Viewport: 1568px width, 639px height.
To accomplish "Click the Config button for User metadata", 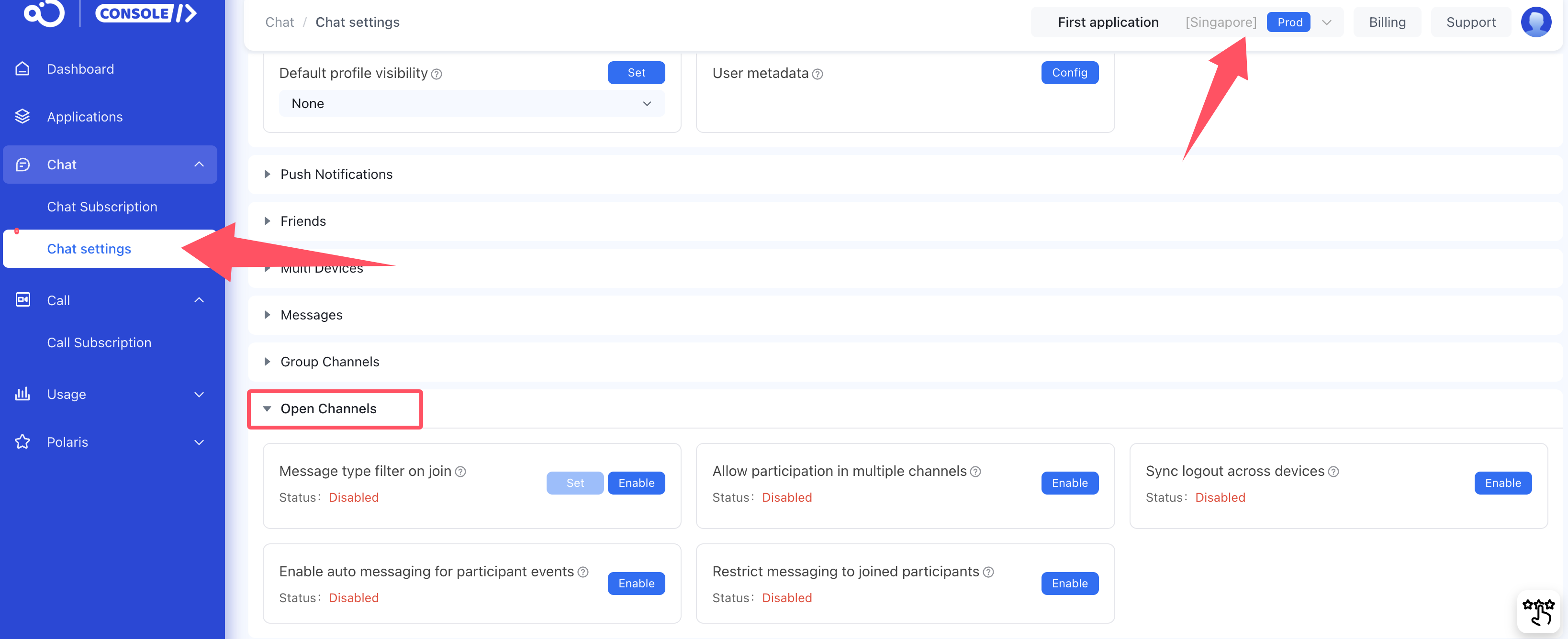I will click(1069, 73).
